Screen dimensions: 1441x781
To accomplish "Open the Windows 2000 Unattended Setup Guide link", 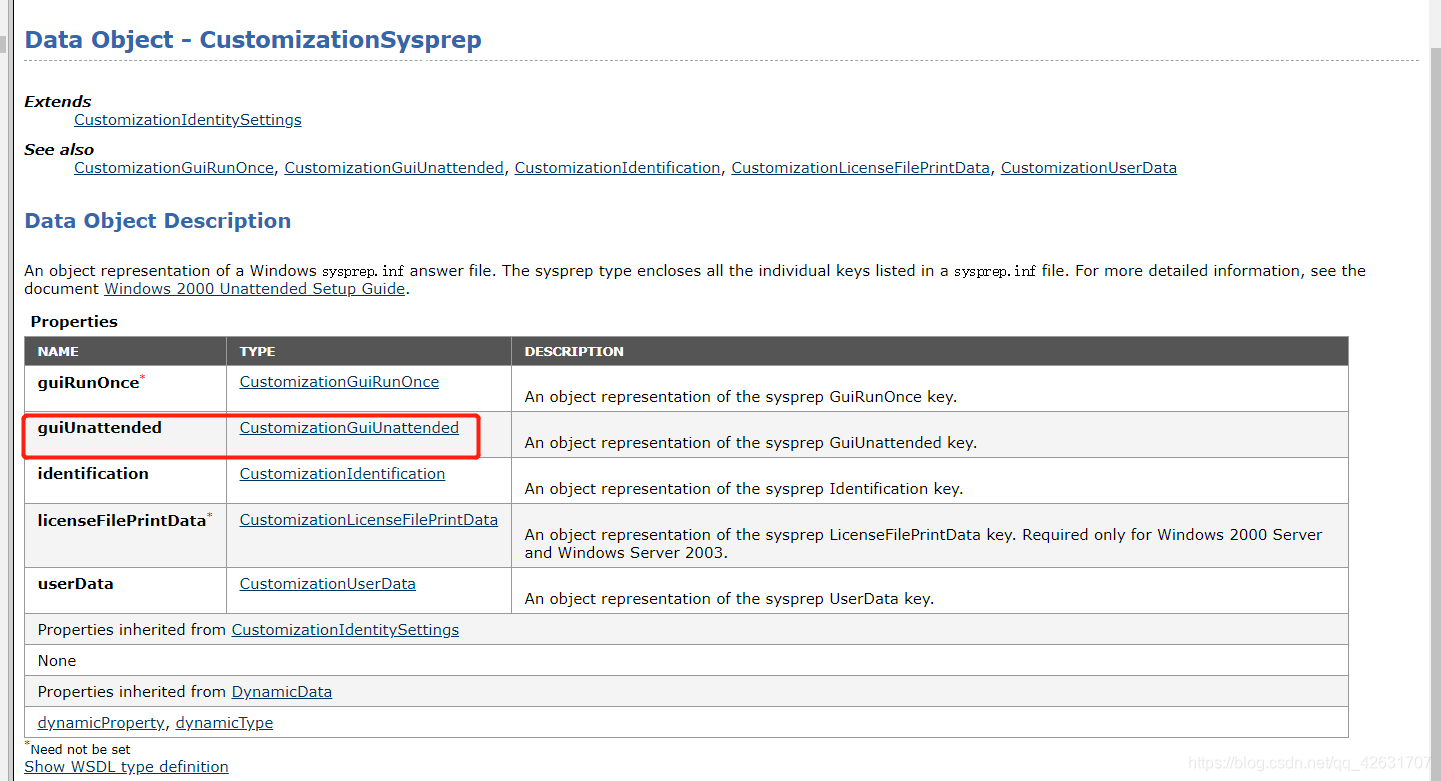I will coord(255,289).
